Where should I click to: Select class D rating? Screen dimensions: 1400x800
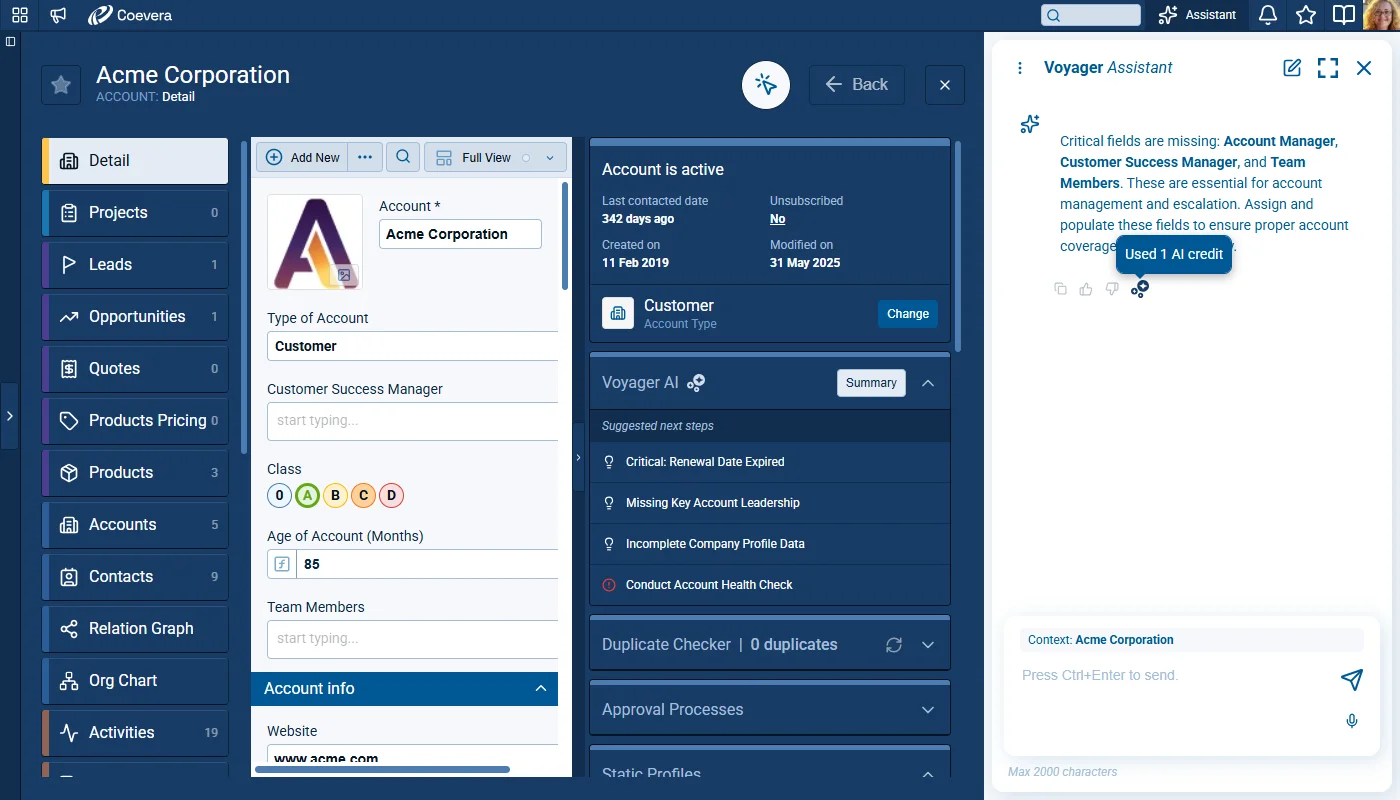click(x=392, y=495)
